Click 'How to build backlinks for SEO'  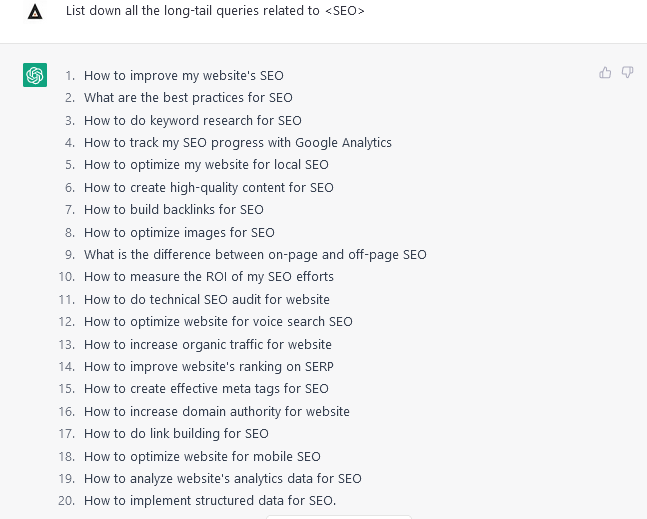[x=174, y=210]
